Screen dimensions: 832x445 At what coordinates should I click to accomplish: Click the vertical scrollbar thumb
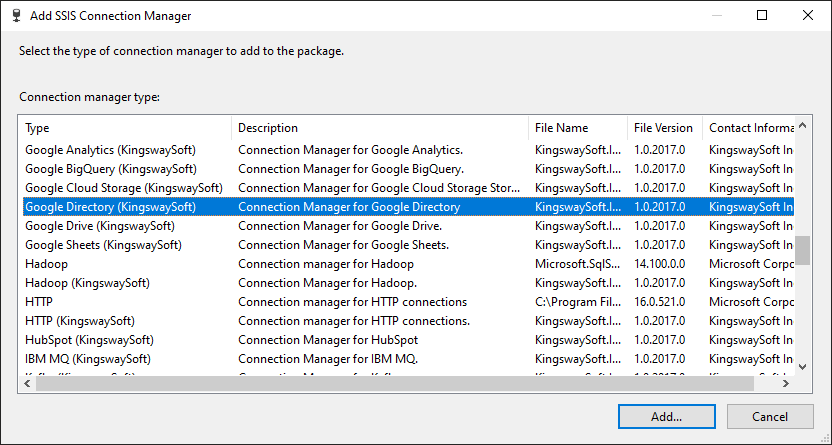click(802, 250)
